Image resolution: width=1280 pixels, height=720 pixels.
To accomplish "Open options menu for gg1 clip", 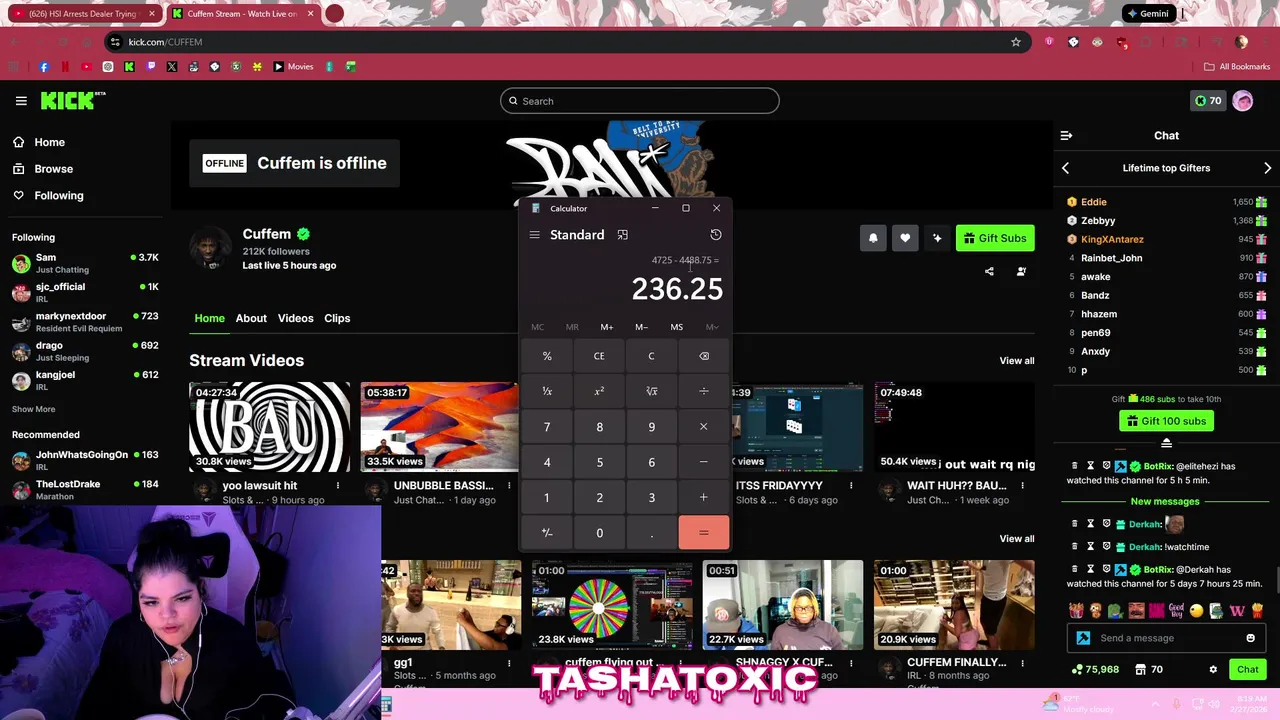I will click(509, 663).
